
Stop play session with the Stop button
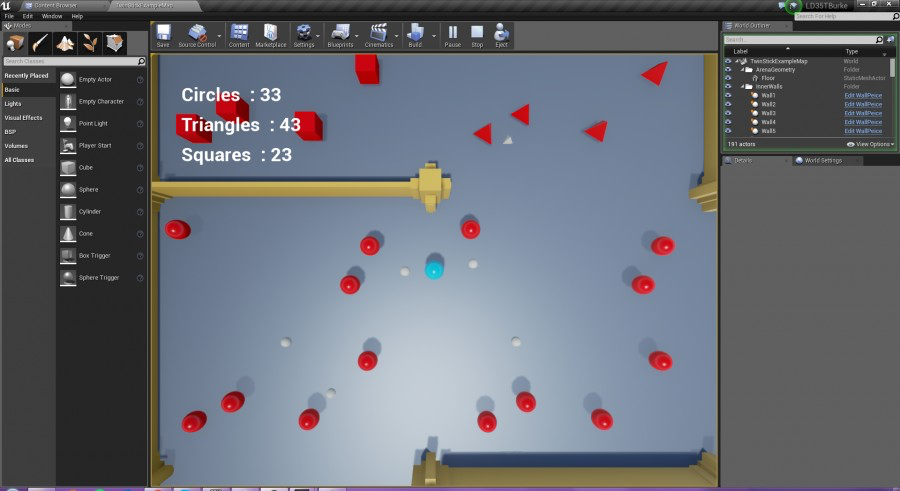[x=477, y=36]
